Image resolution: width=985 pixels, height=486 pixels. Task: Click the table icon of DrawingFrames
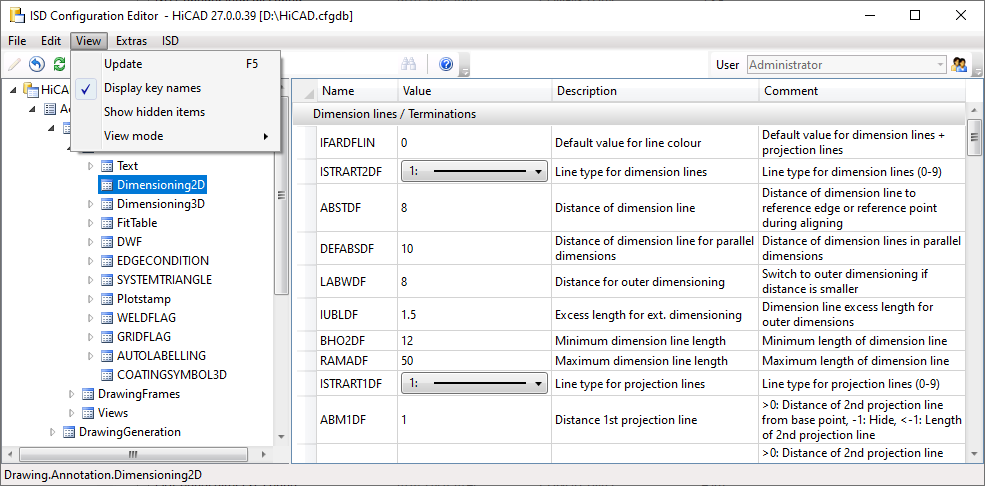point(89,394)
